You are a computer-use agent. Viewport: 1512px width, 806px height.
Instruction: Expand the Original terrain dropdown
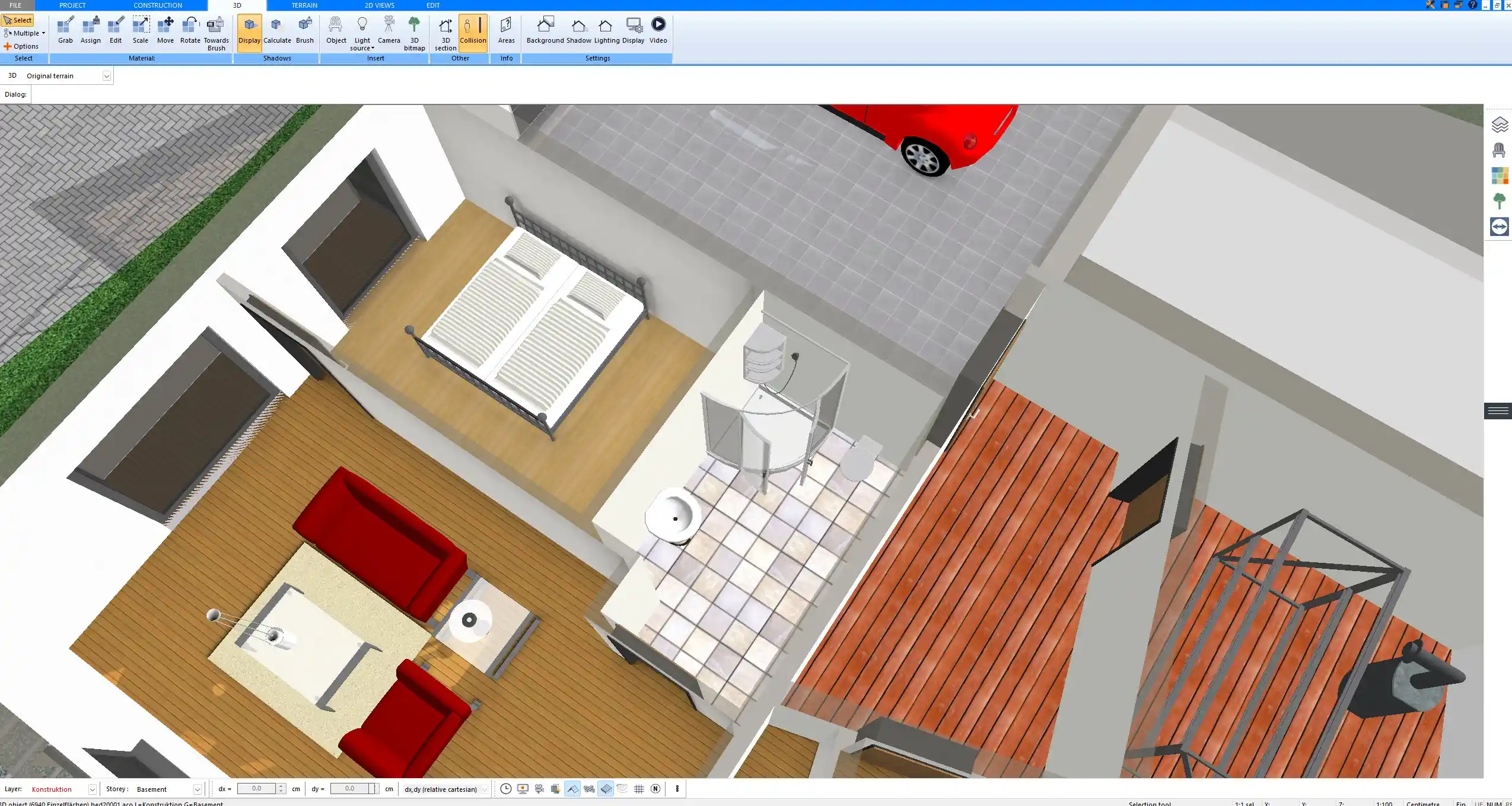(106, 76)
